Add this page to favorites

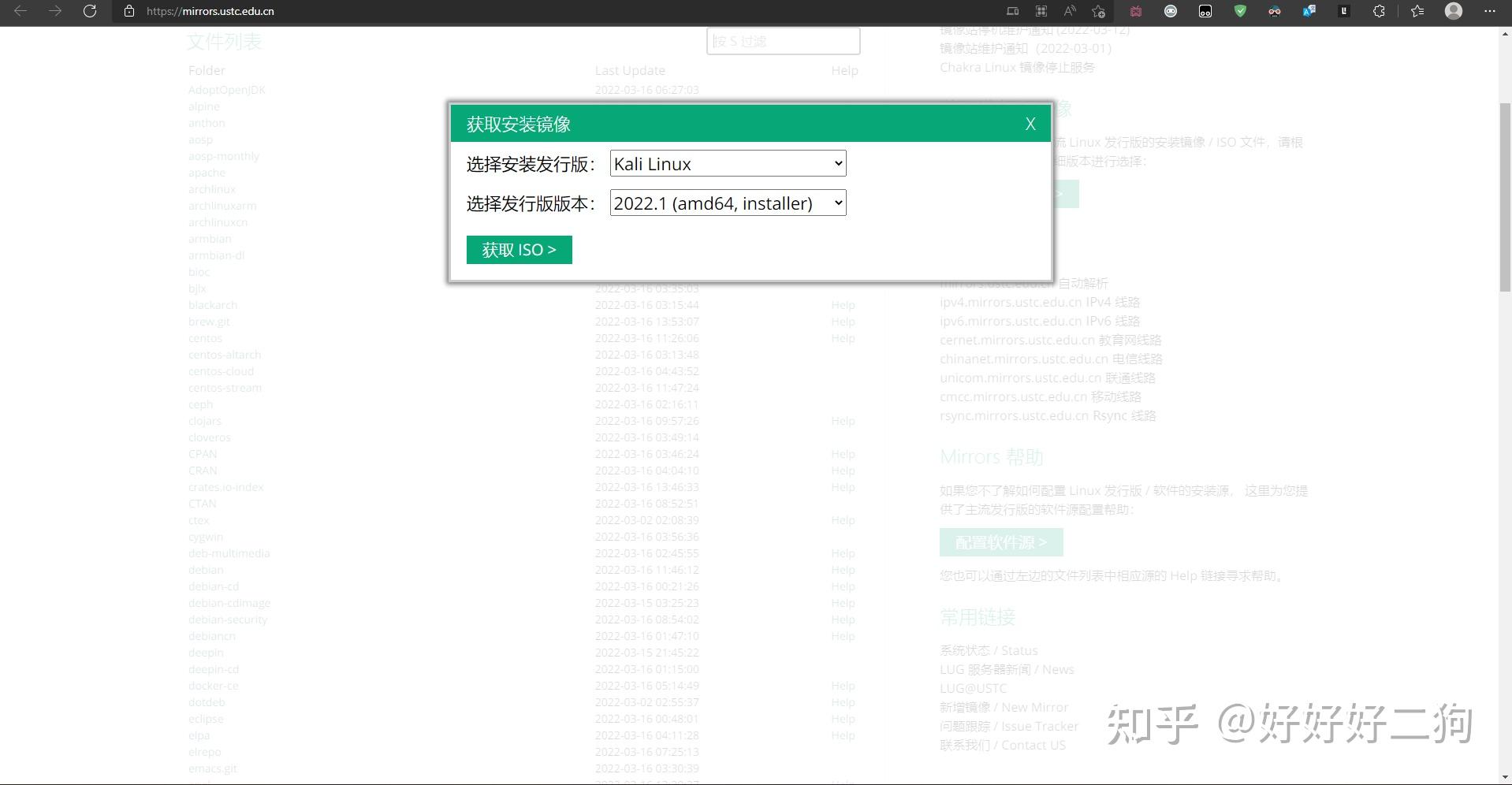(x=1098, y=11)
